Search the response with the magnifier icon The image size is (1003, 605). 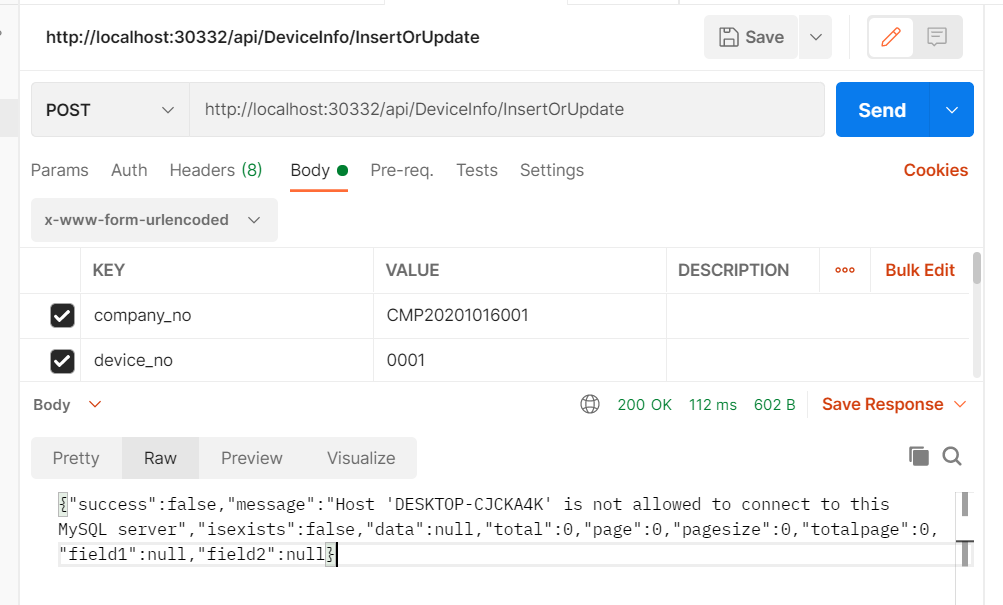pos(952,456)
